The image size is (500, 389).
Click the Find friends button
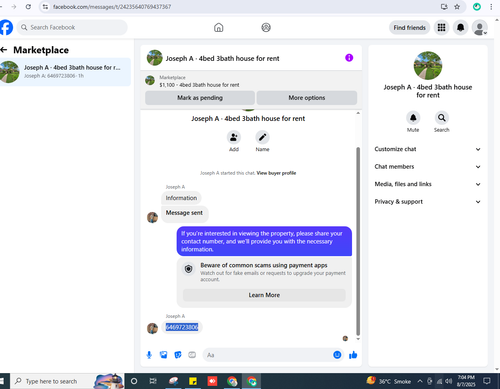(409, 28)
